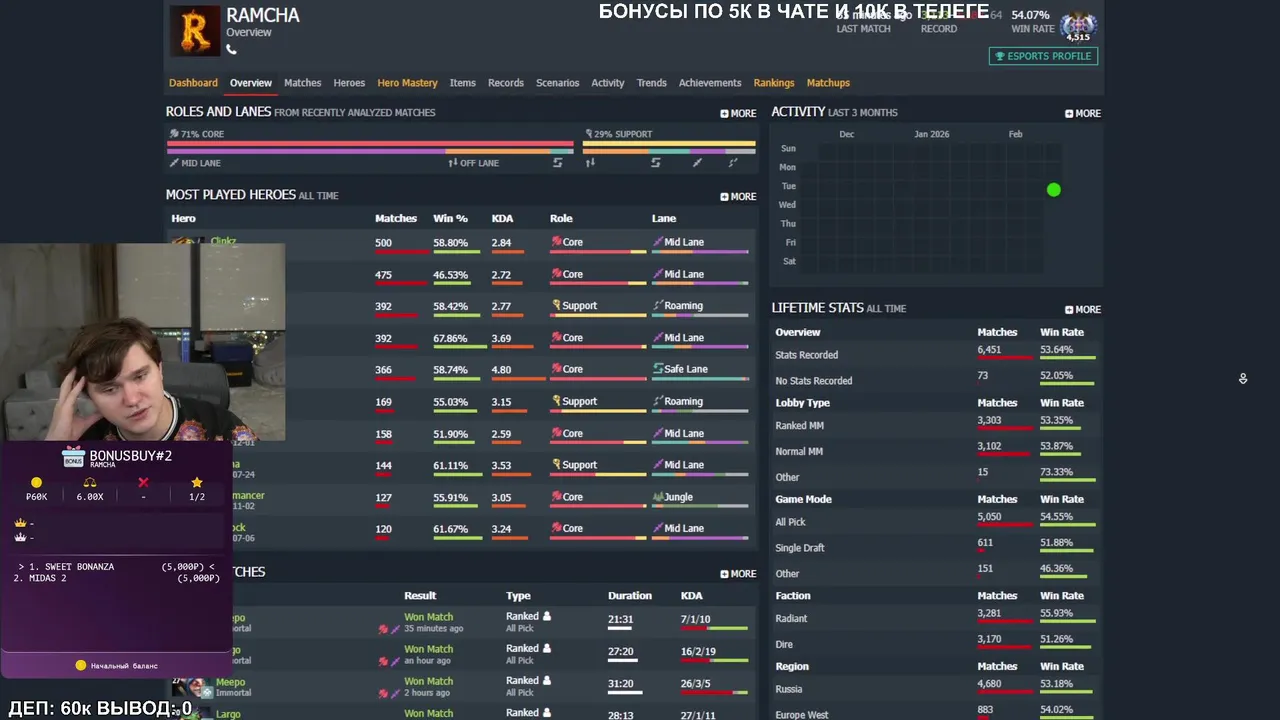Viewport: 1280px width, 720px height.
Task: Open the Dashboard tab
Action: 193,83
